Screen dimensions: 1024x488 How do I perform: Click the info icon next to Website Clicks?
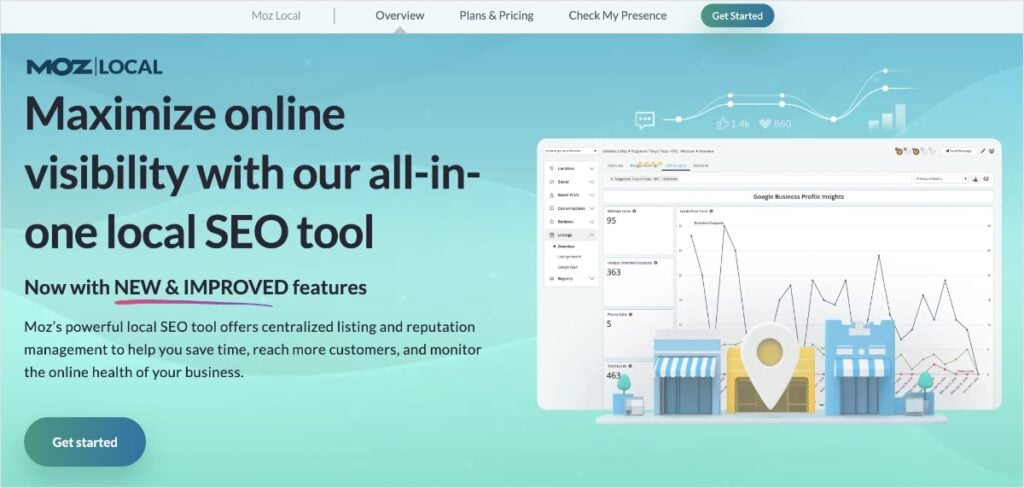(x=634, y=211)
